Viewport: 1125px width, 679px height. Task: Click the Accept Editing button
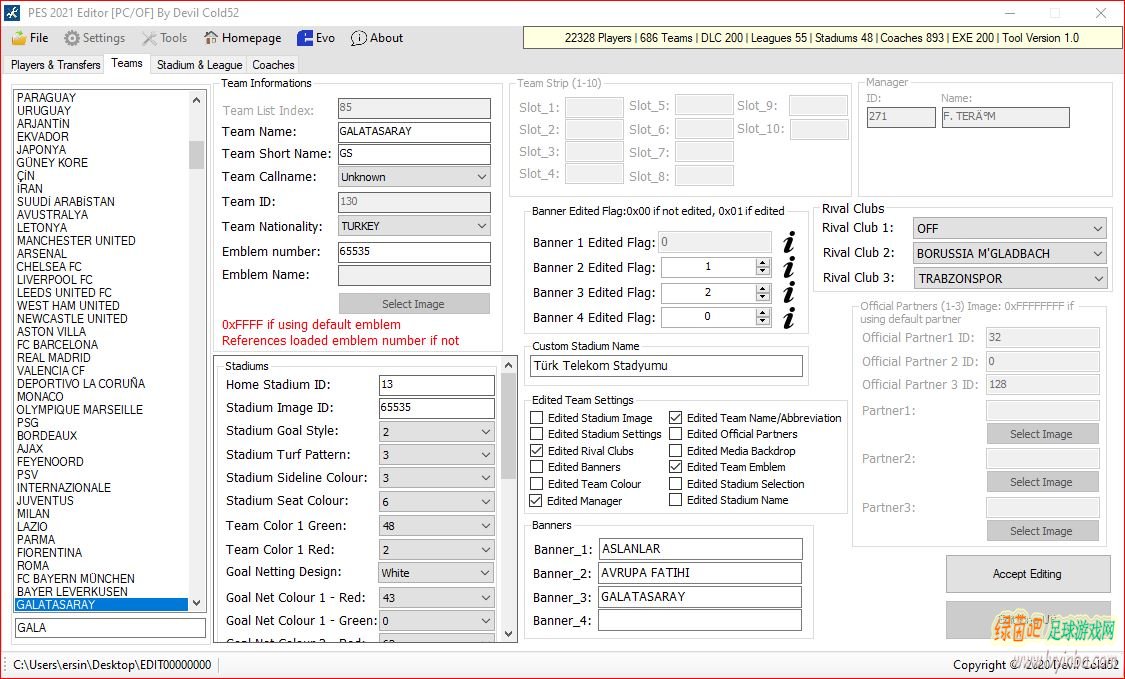click(x=1027, y=574)
